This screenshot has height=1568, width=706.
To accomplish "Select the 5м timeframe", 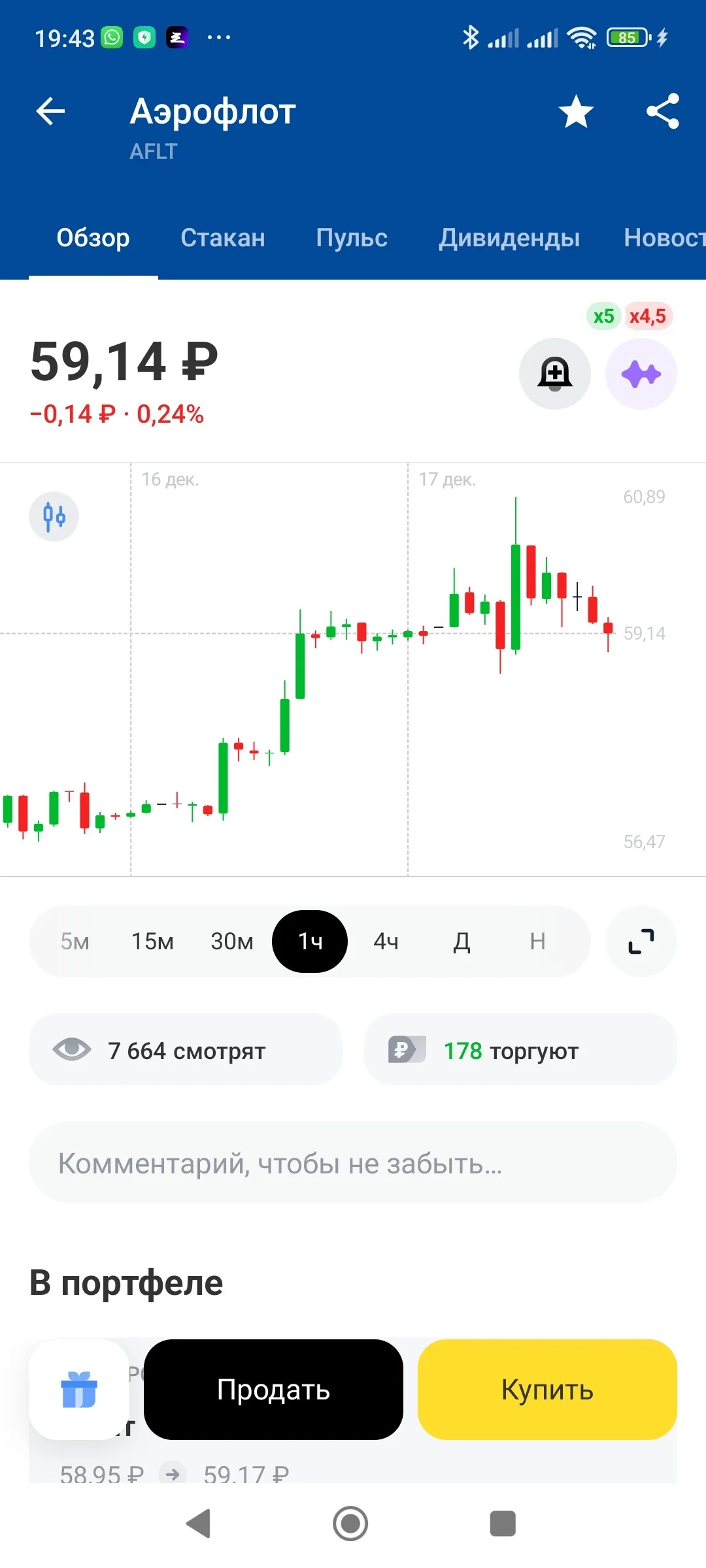I will 75,941.
